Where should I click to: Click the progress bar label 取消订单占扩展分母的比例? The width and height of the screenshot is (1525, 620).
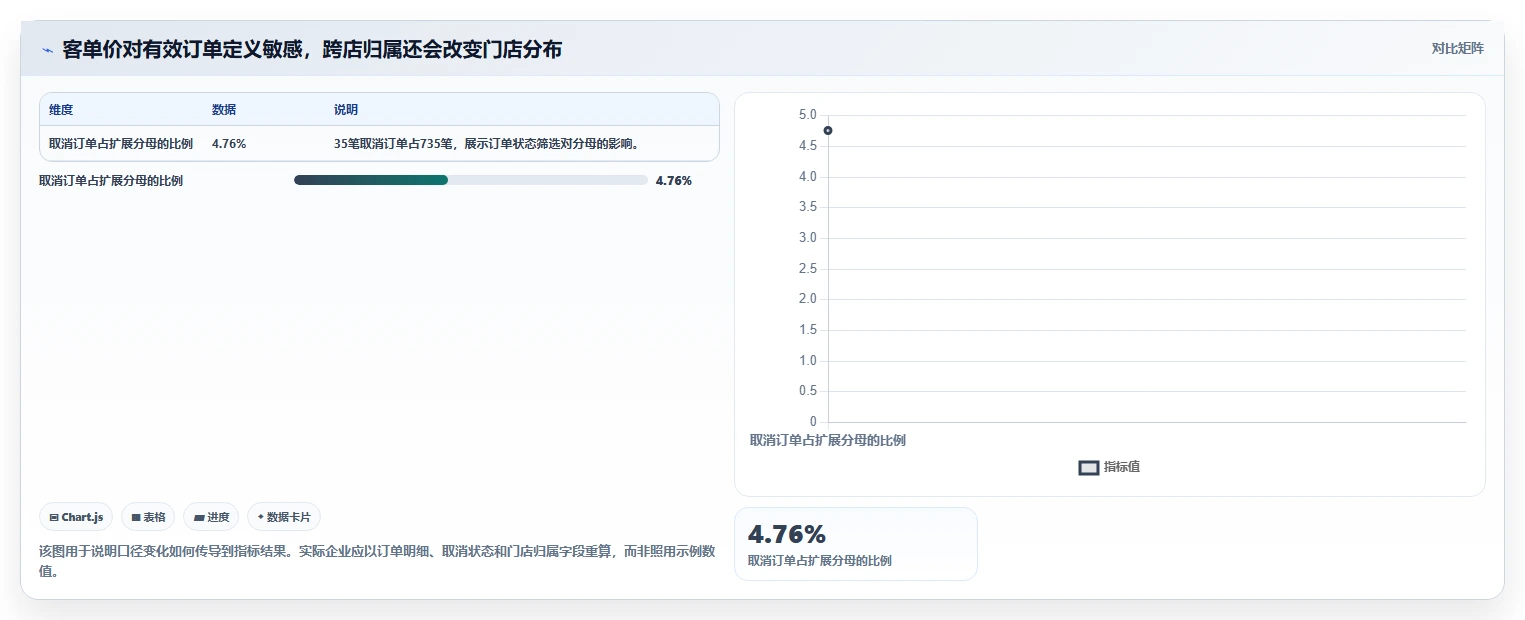point(111,181)
